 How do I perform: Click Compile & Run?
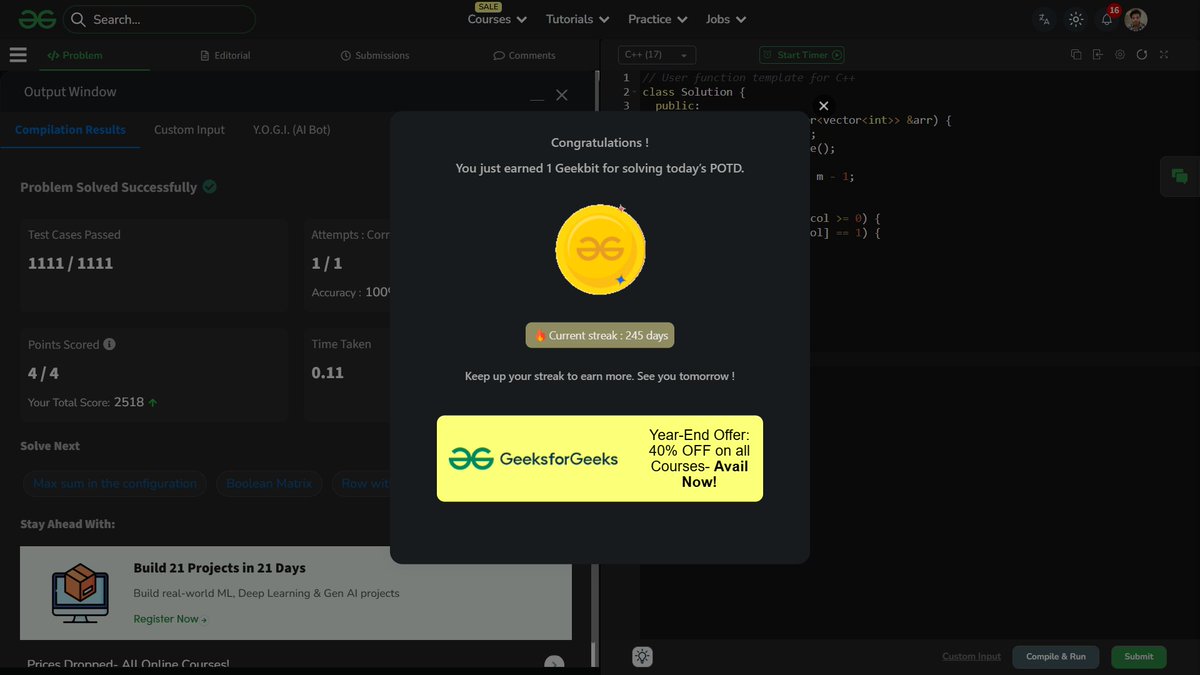1055,656
